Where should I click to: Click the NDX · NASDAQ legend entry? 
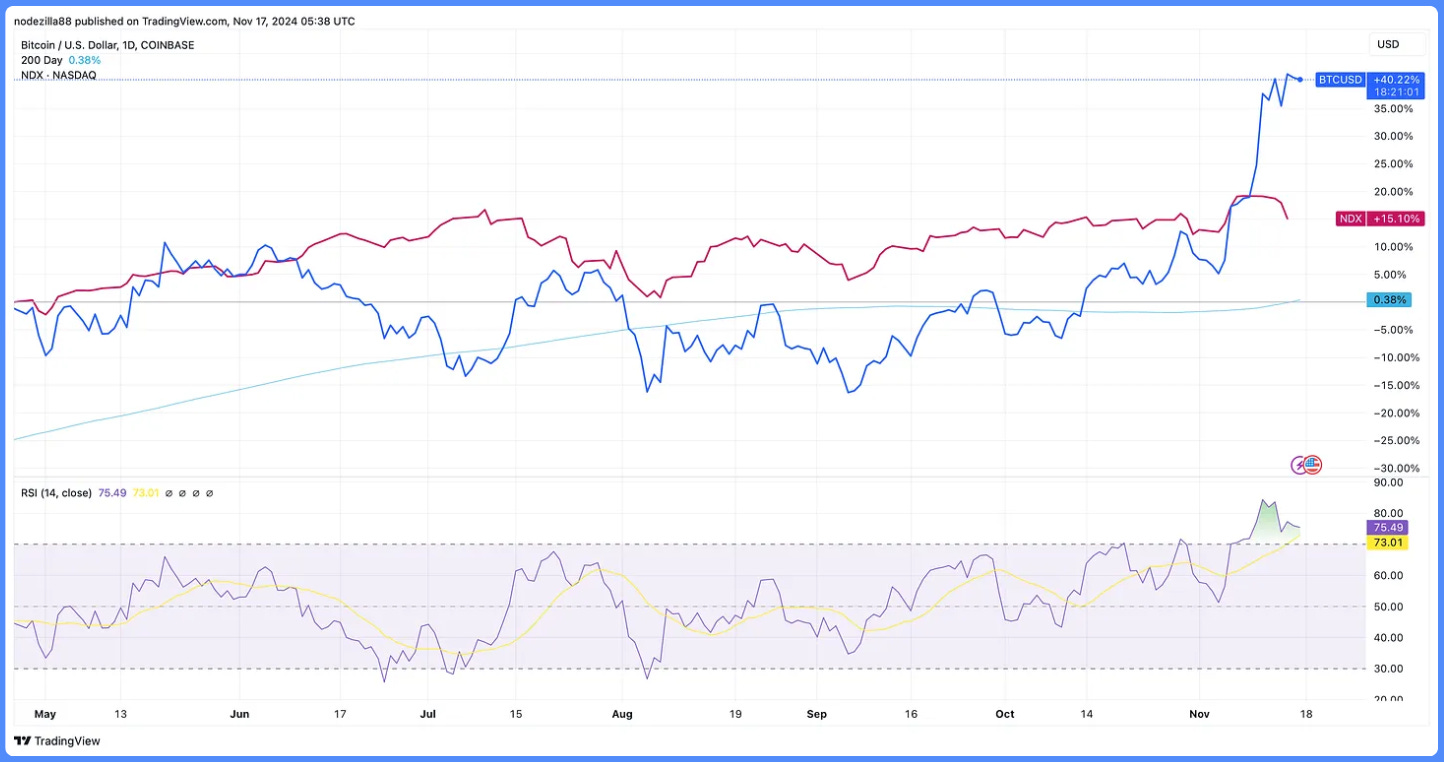(58, 75)
